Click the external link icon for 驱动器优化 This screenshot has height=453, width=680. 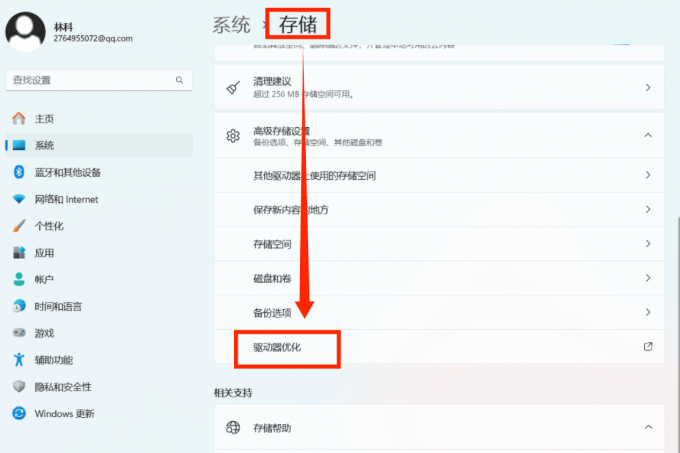coord(648,346)
